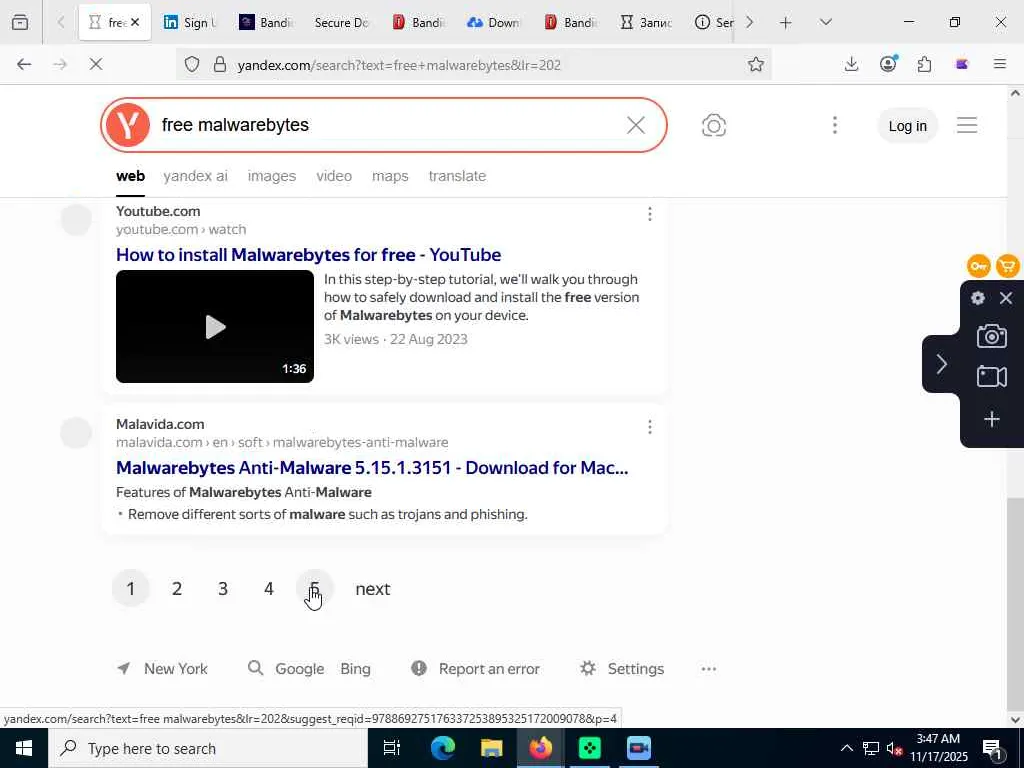The image size is (1024, 768).
Task: Open Firefox extensions puzzle icon
Action: click(x=924, y=64)
